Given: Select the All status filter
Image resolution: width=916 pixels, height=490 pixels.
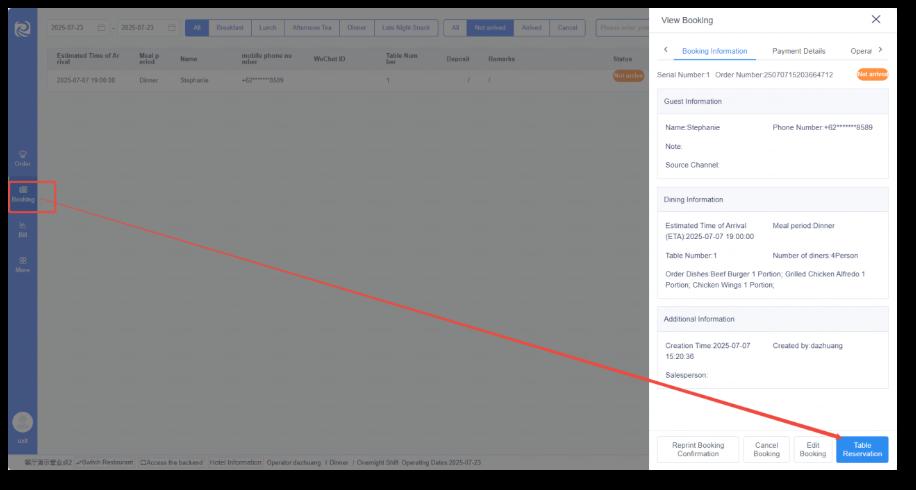Looking at the screenshot, I should tap(455, 28).
